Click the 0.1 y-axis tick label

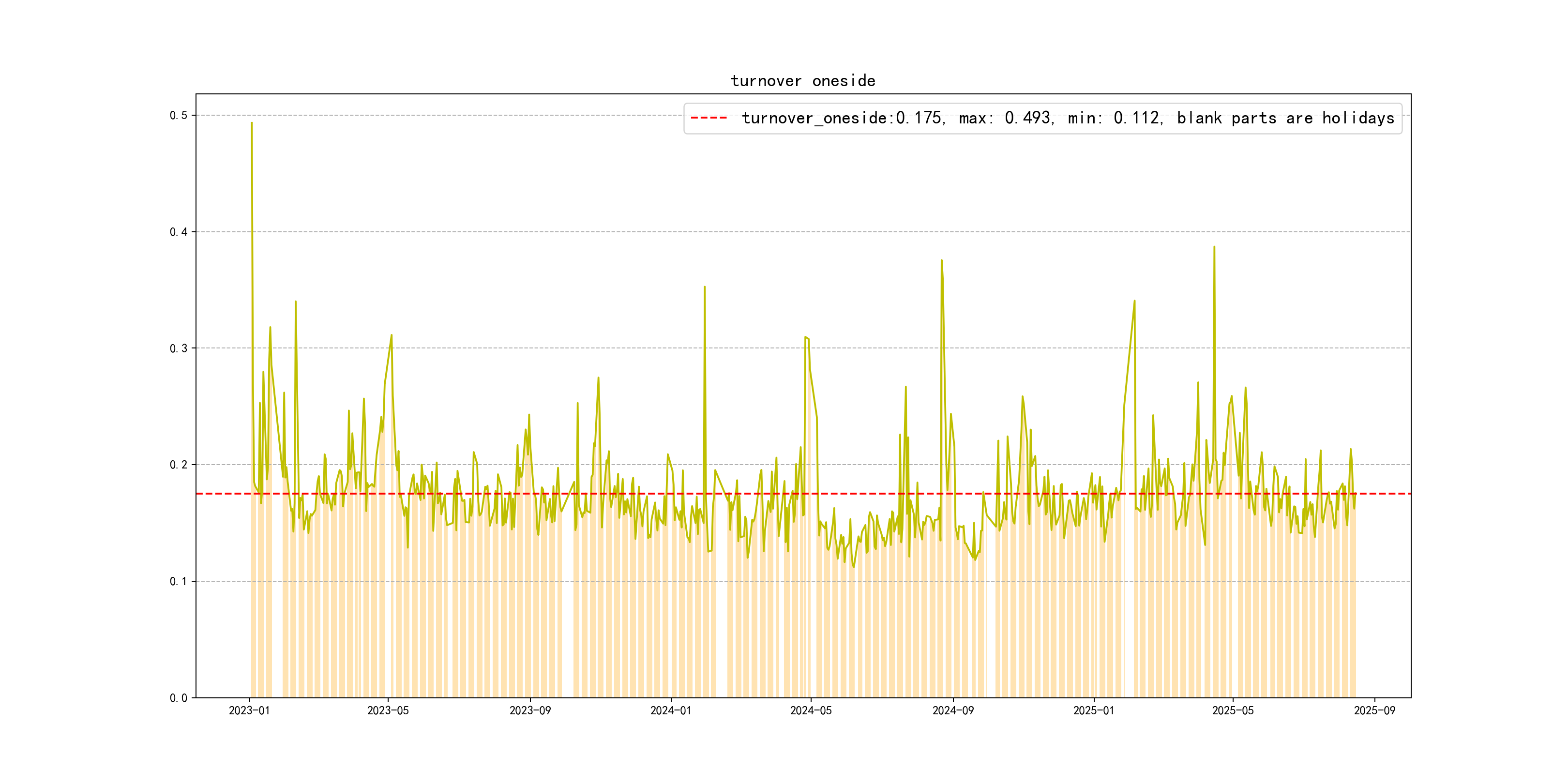pyautogui.click(x=179, y=581)
